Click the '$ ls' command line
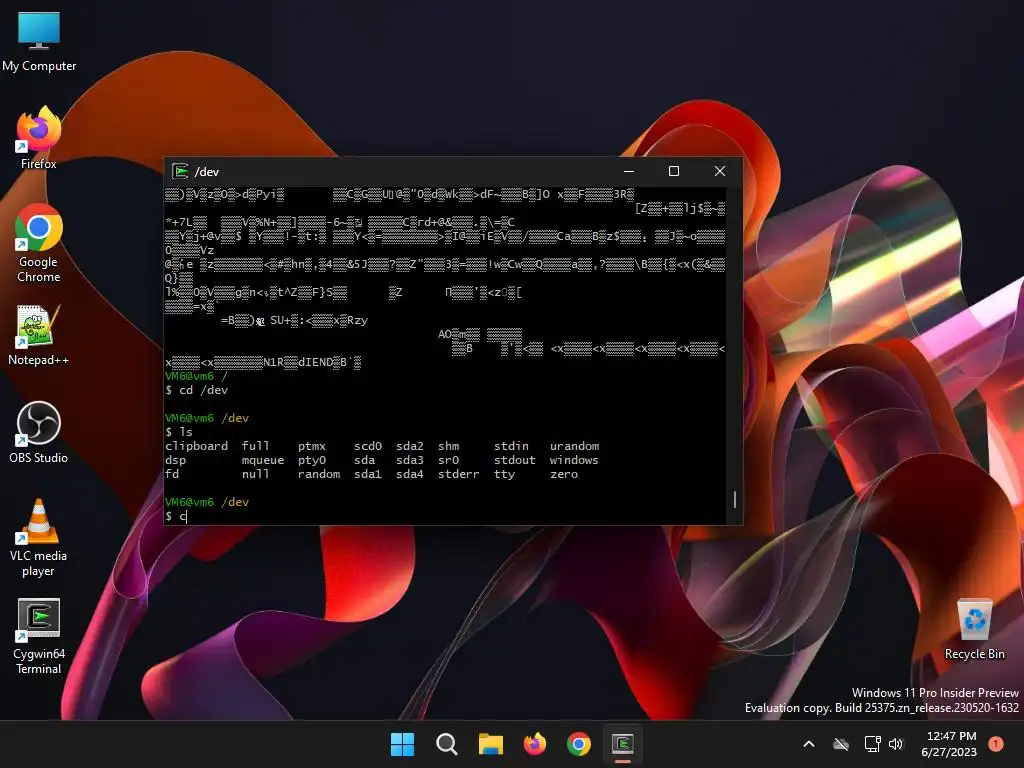The image size is (1024, 768). 179,432
